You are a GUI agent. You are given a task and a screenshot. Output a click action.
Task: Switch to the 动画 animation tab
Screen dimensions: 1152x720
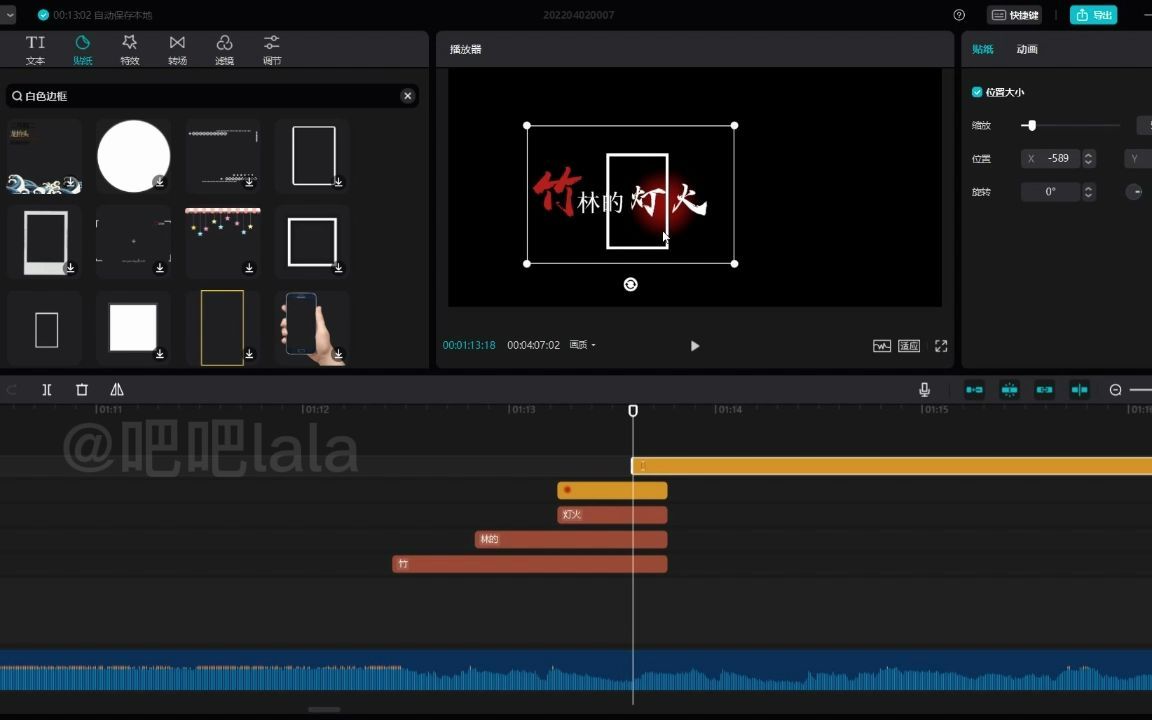1027,49
